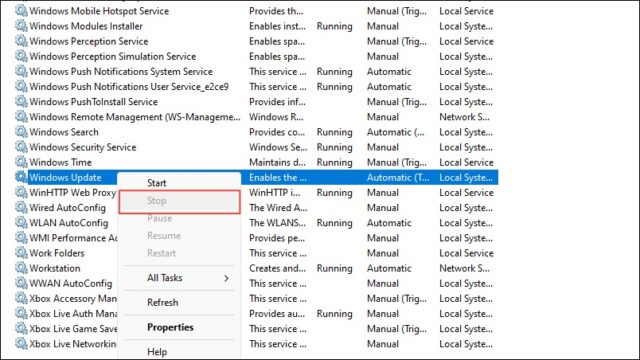This screenshot has height=360, width=640.
Task: Click the WLAN AutoConfig gear icon
Action: click(21, 222)
